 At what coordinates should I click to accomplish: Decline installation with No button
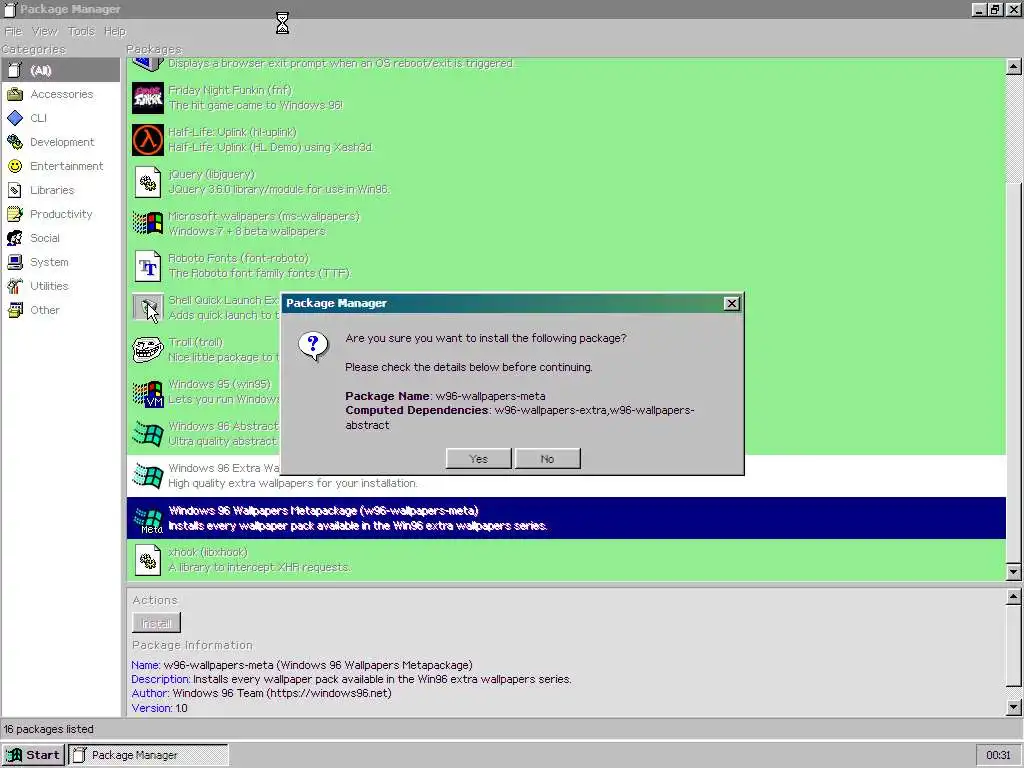coord(547,458)
